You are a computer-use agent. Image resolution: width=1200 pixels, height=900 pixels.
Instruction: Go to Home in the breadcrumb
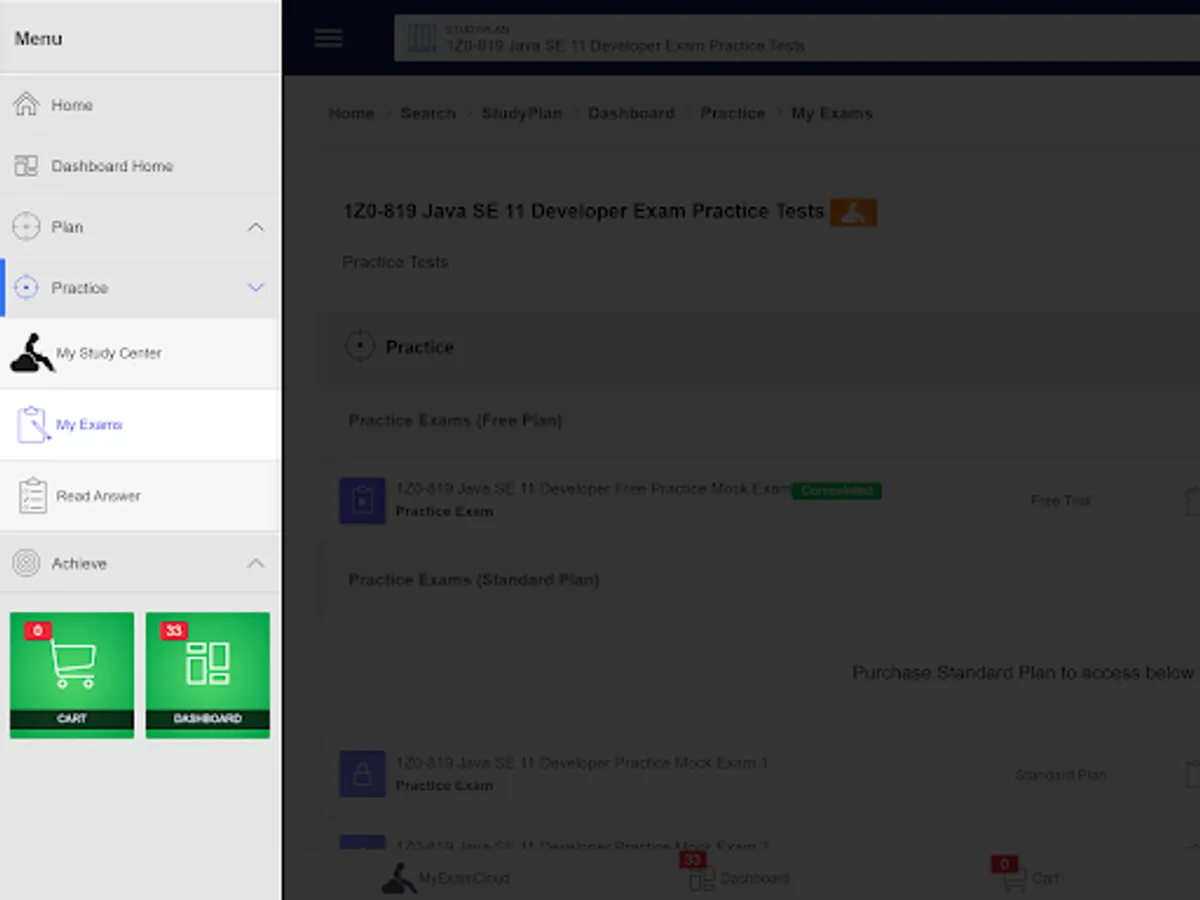coord(351,113)
